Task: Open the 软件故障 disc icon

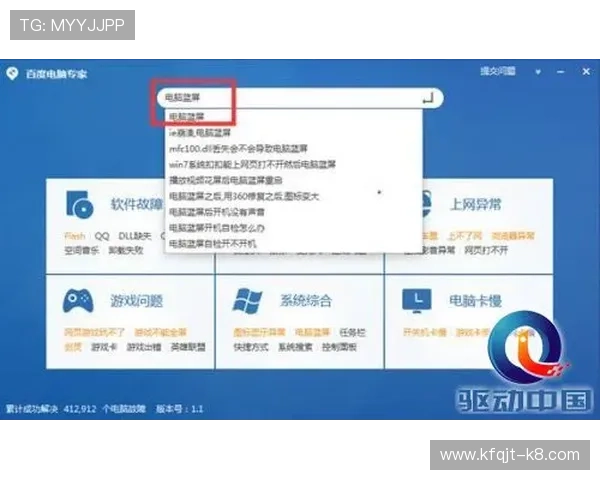Action: click(x=80, y=204)
